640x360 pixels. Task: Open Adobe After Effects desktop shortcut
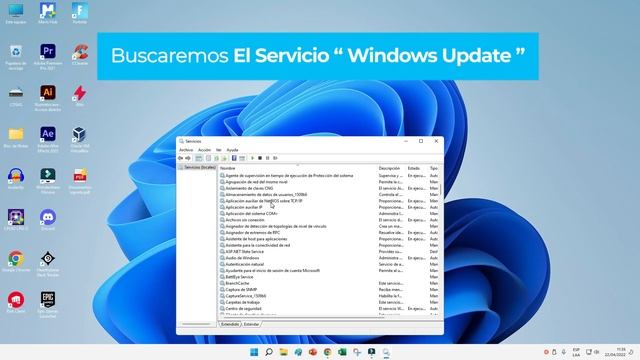(x=48, y=139)
